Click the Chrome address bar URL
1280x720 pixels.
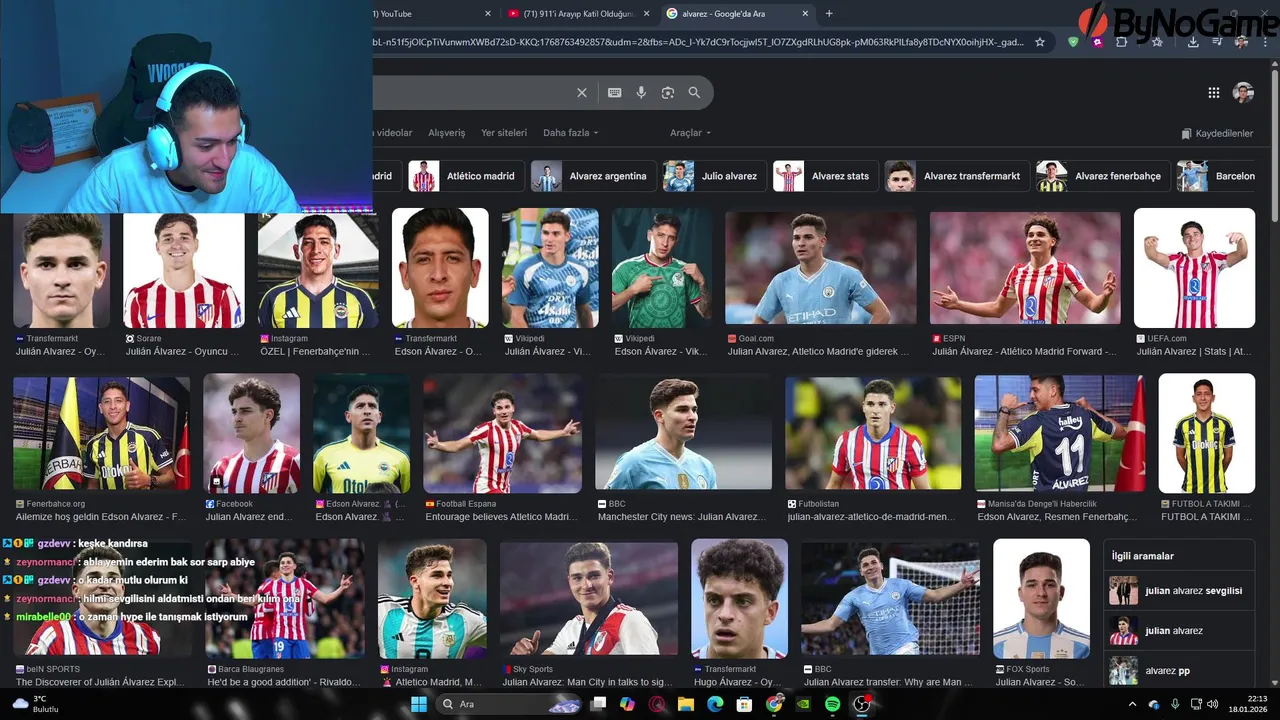pyautogui.click(x=696, y=42)
